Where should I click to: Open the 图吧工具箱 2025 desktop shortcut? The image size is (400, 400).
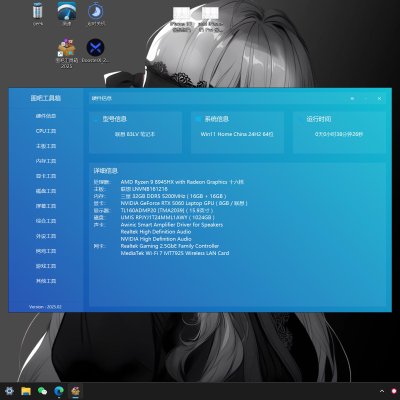(x=67, y=53)
